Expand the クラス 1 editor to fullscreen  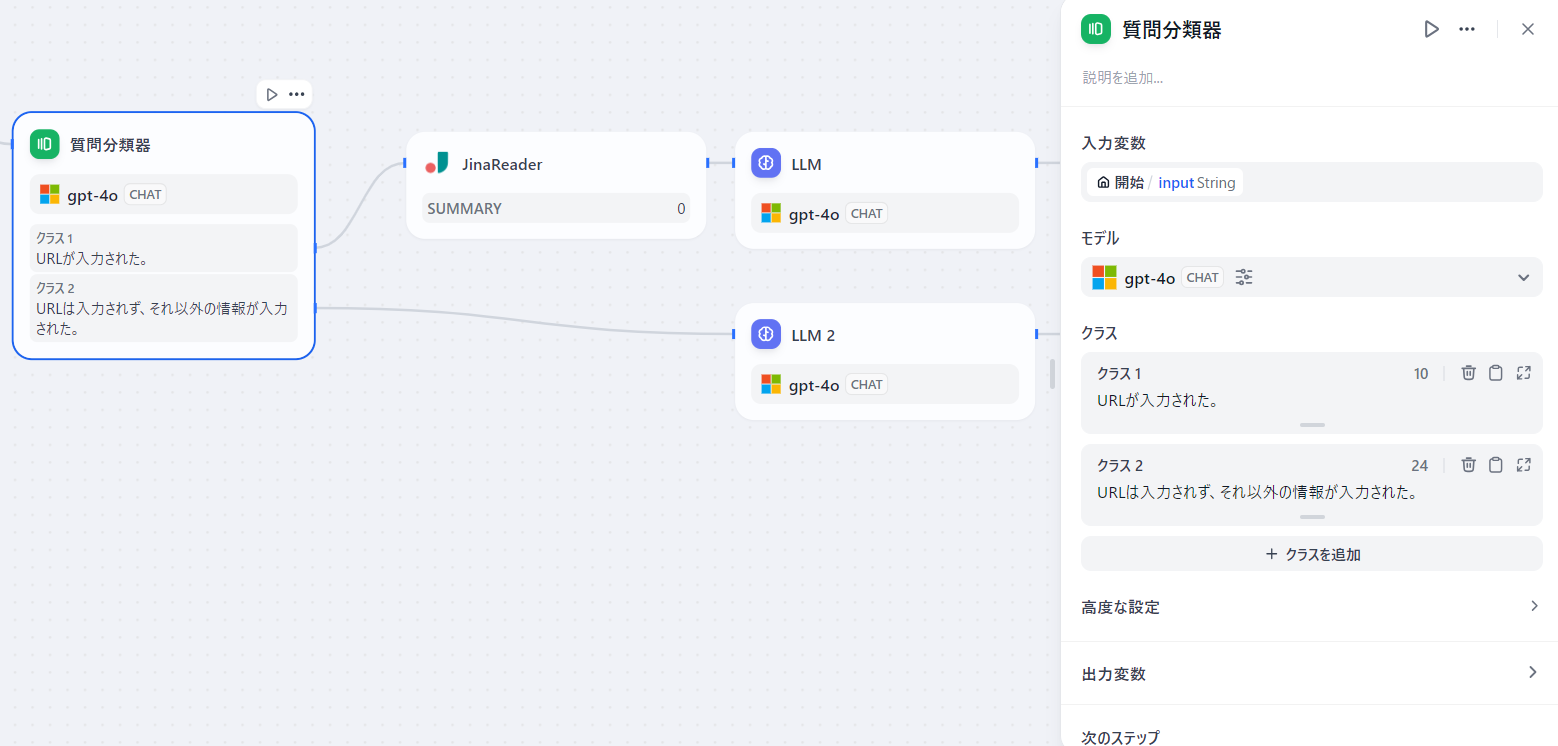(1524, 373)
